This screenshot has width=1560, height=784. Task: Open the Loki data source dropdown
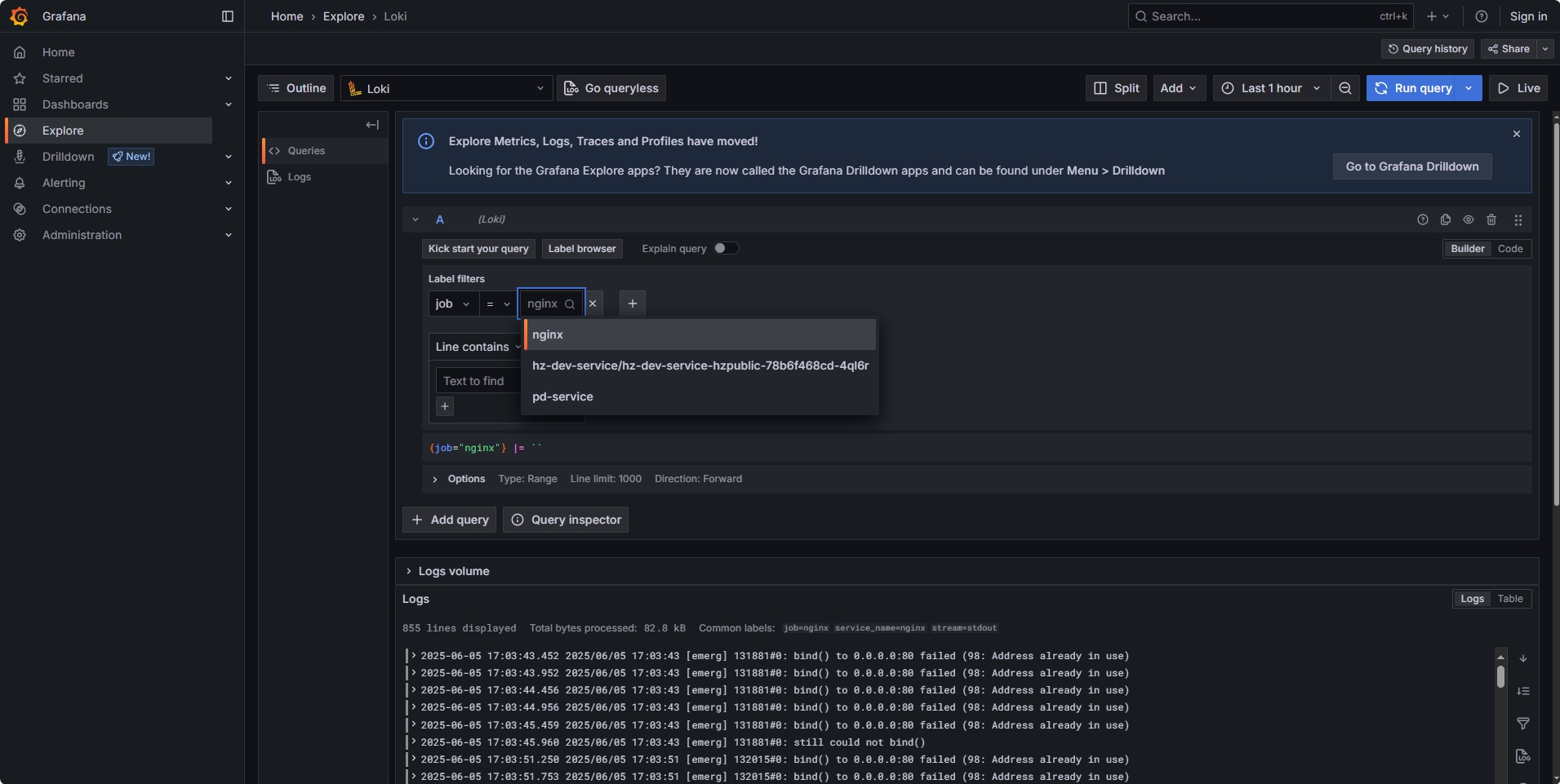(446, 88)
